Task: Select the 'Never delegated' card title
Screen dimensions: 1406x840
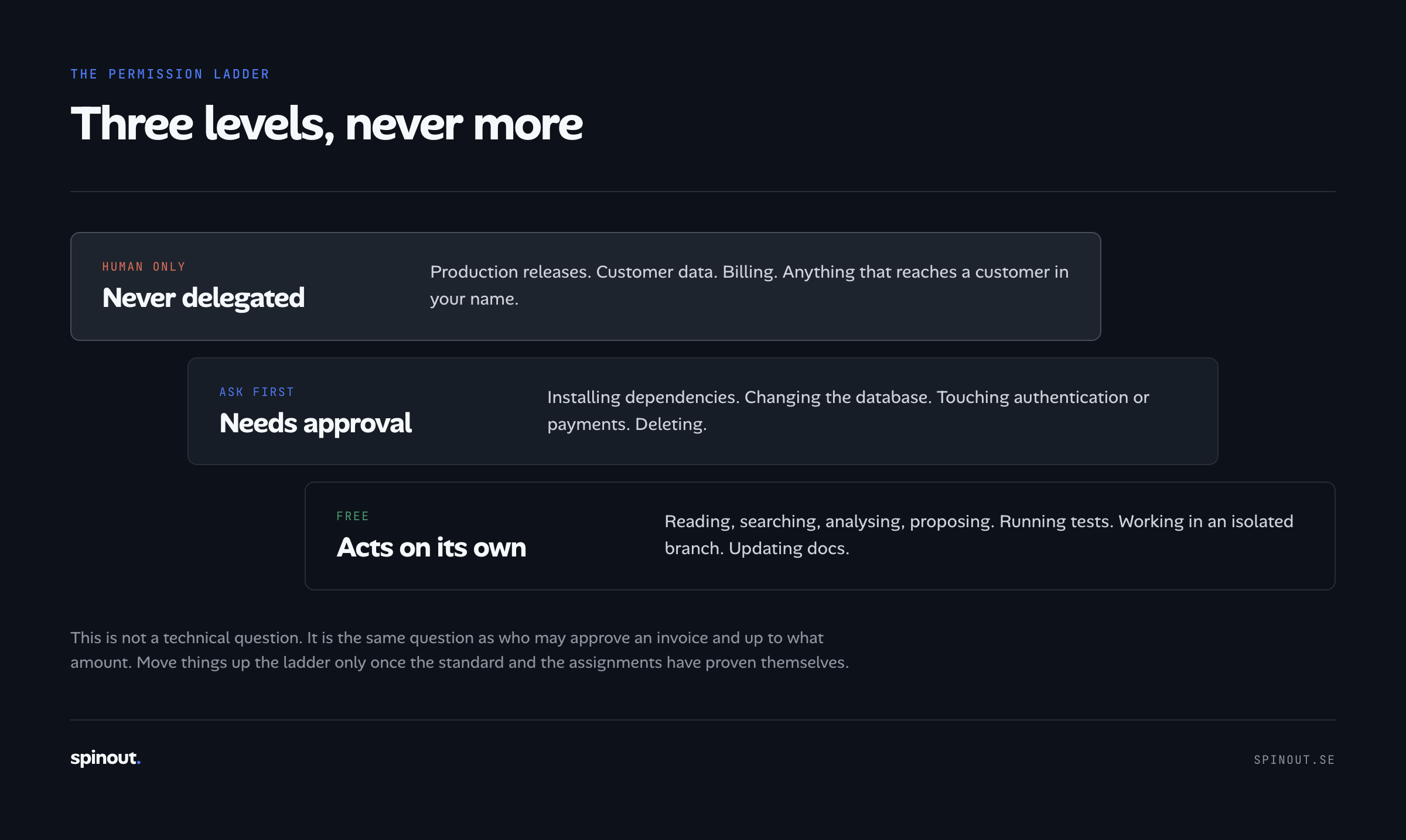Action: [203, 298]
